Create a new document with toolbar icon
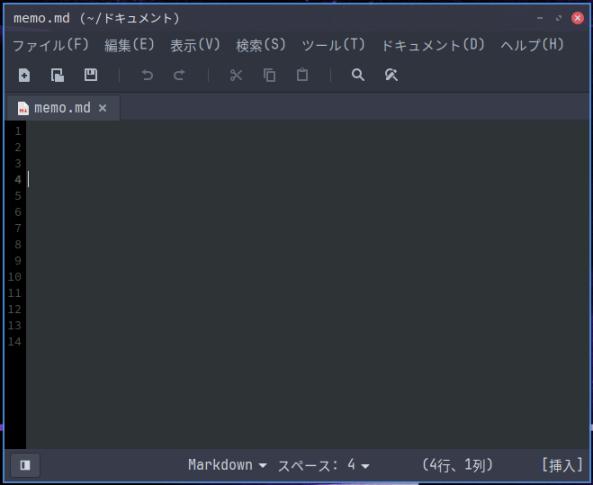Image resolution: width=593 pixels, height=485 pixels. [25, 75]
